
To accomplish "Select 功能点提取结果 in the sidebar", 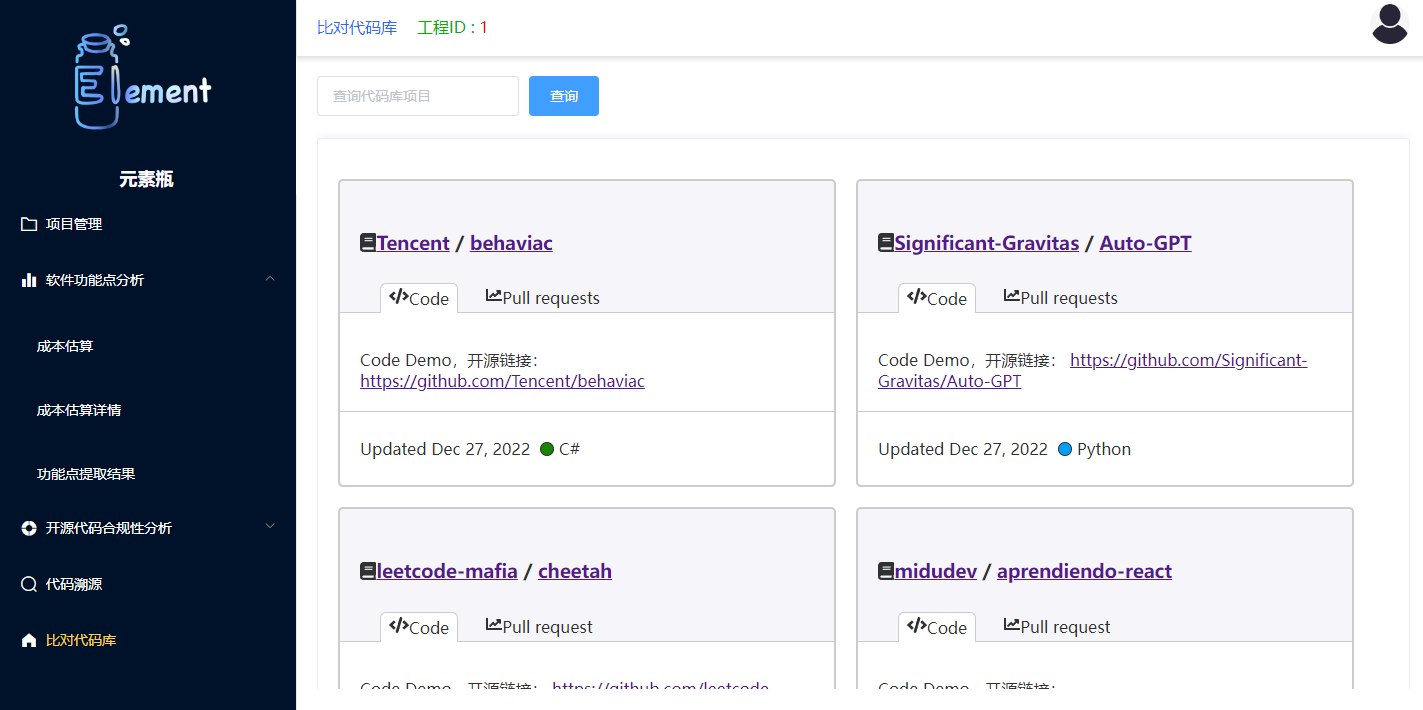I will point(86,474).
